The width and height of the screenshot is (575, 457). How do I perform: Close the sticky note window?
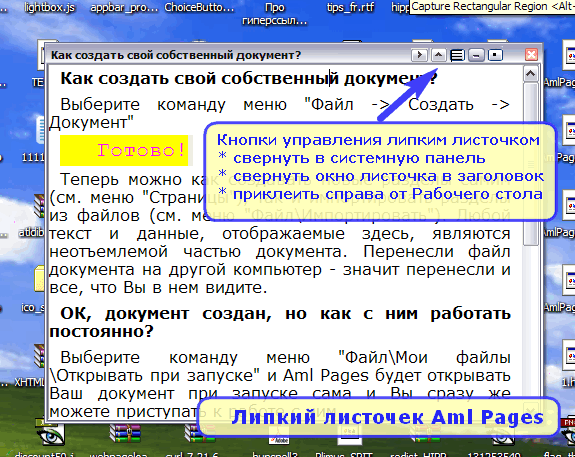[531, 55]
